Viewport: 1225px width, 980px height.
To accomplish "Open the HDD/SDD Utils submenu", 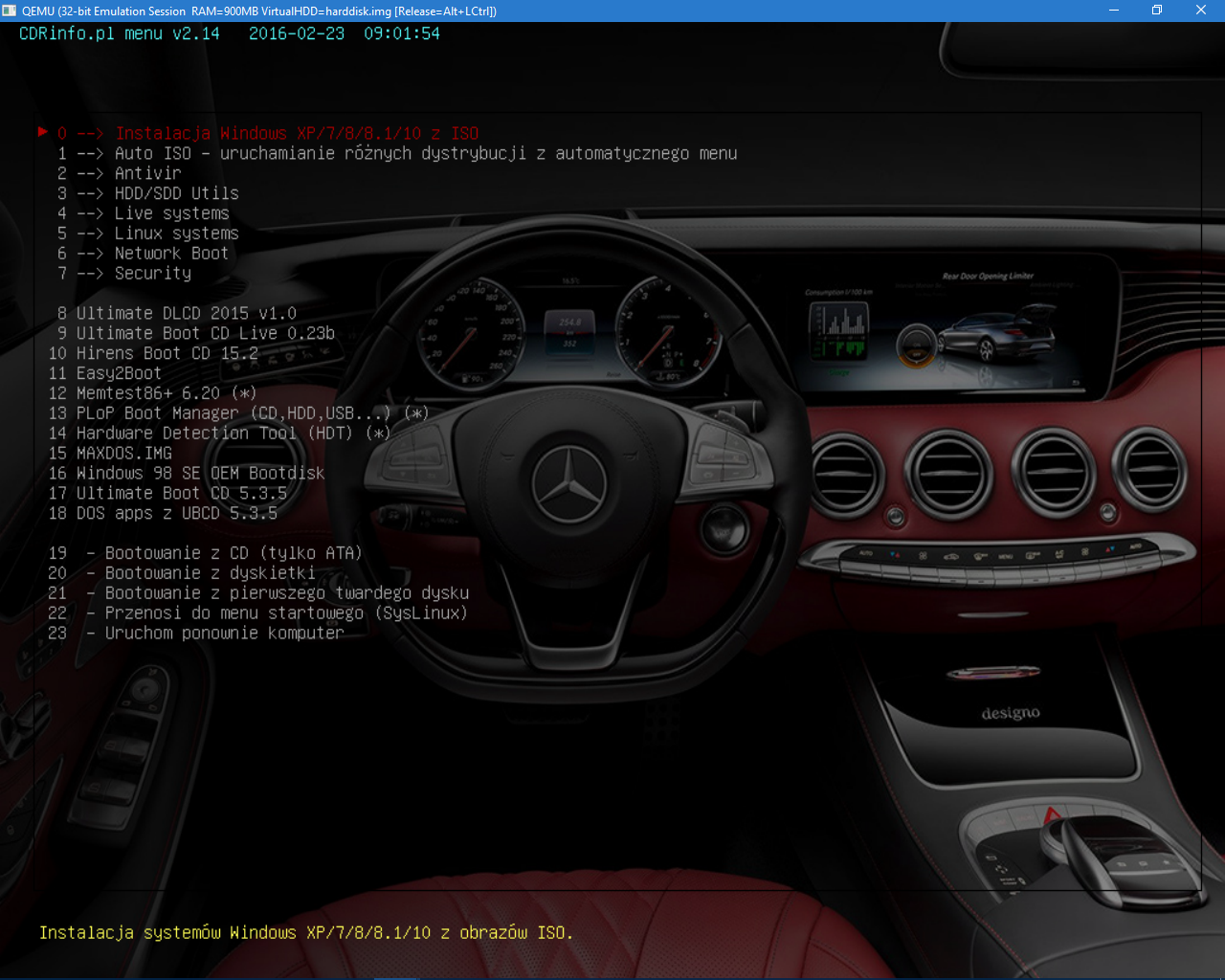I will click(x=148, y=194).
